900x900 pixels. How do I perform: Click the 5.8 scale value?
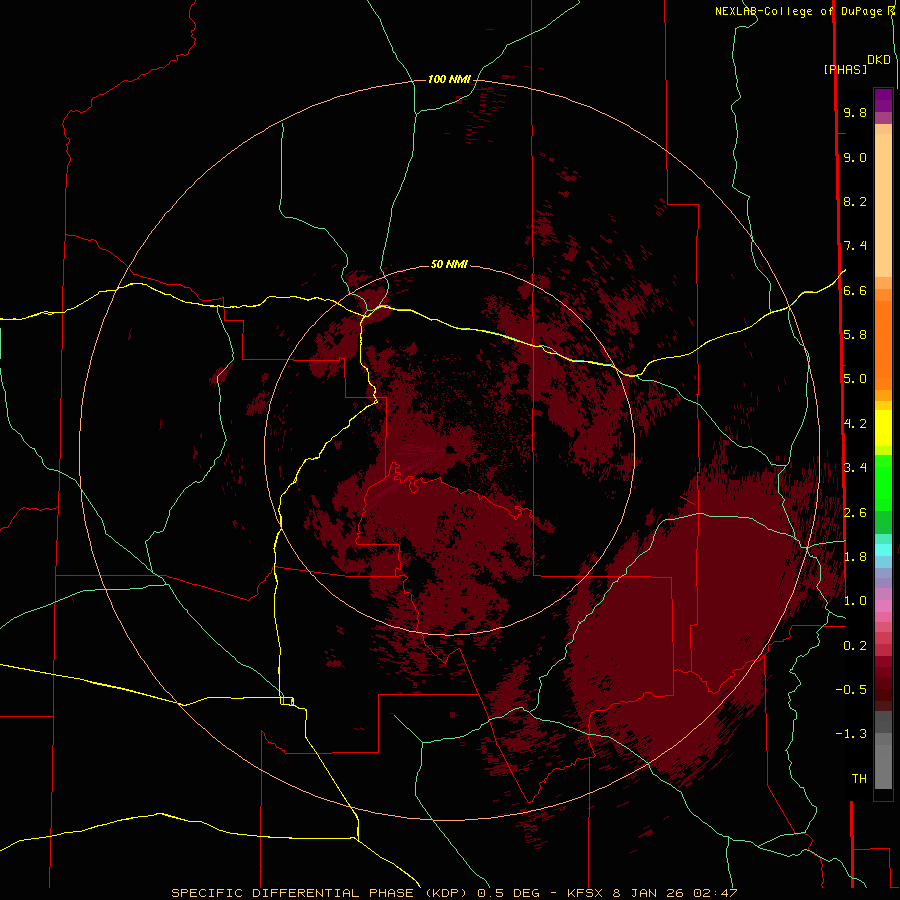point(855,335)
